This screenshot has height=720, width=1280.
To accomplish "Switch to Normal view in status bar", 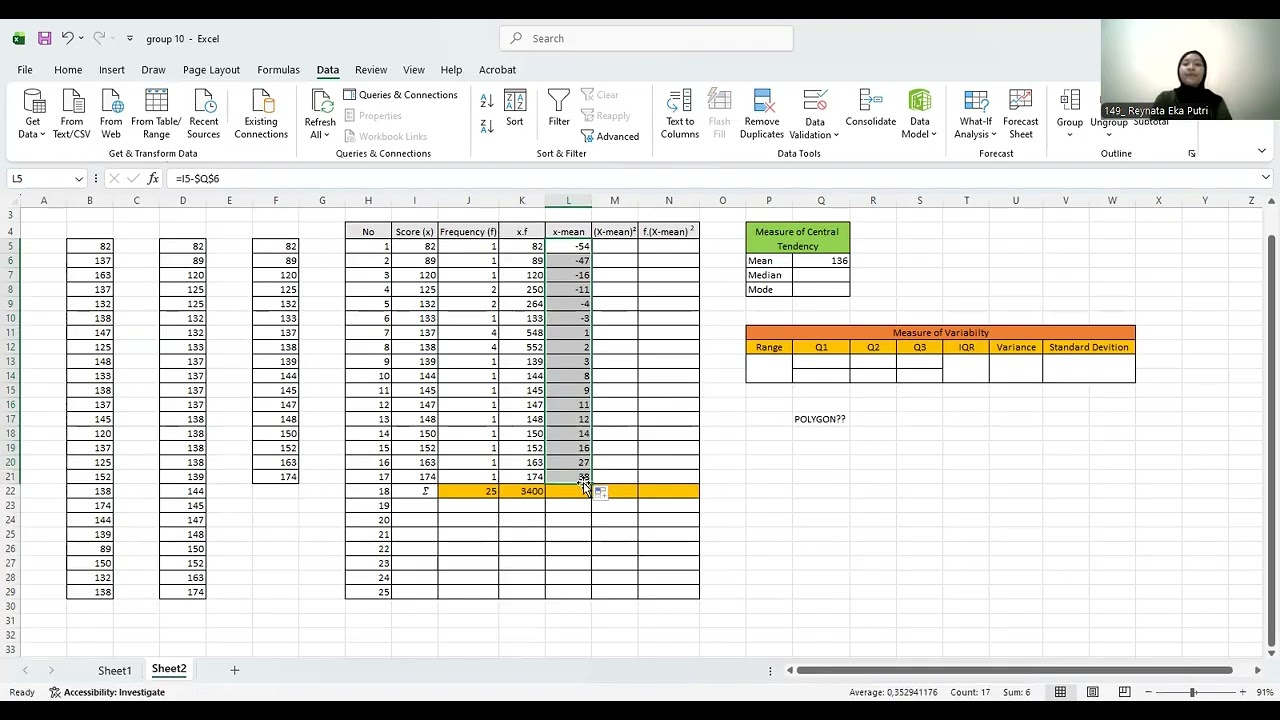I will click(1060, 692).
